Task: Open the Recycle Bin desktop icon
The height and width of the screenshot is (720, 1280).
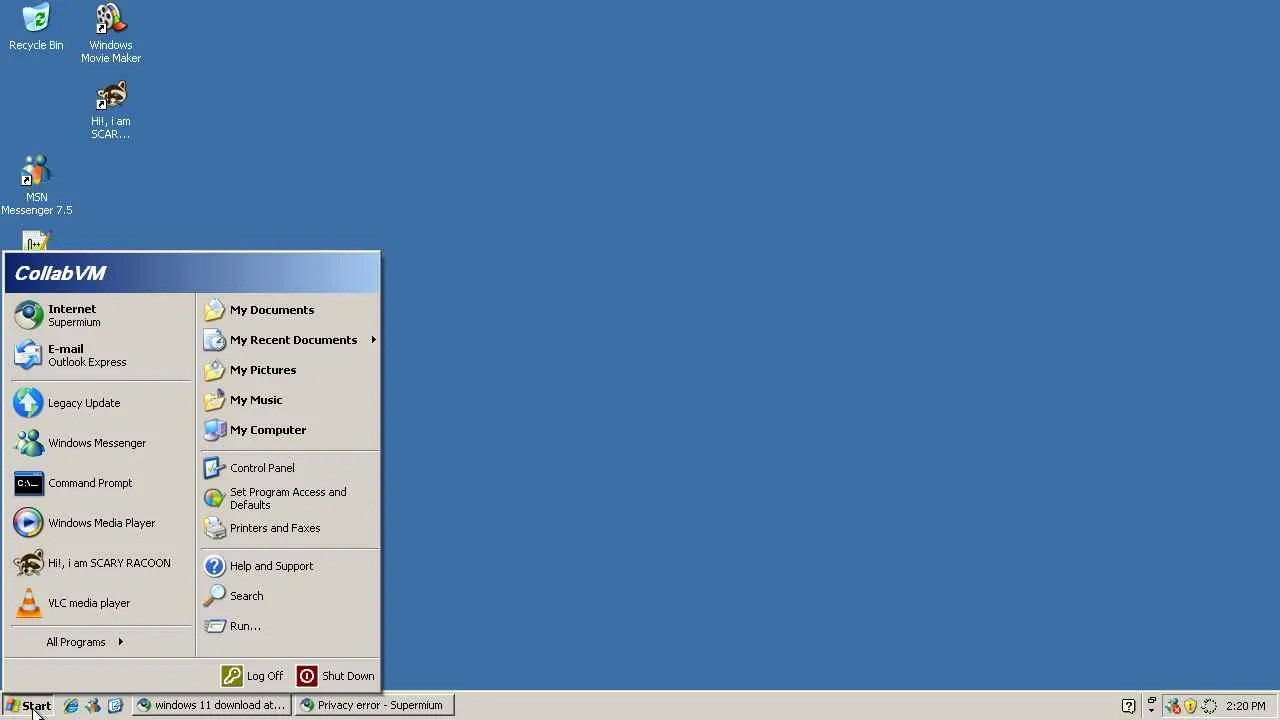Action: point(36,27)
